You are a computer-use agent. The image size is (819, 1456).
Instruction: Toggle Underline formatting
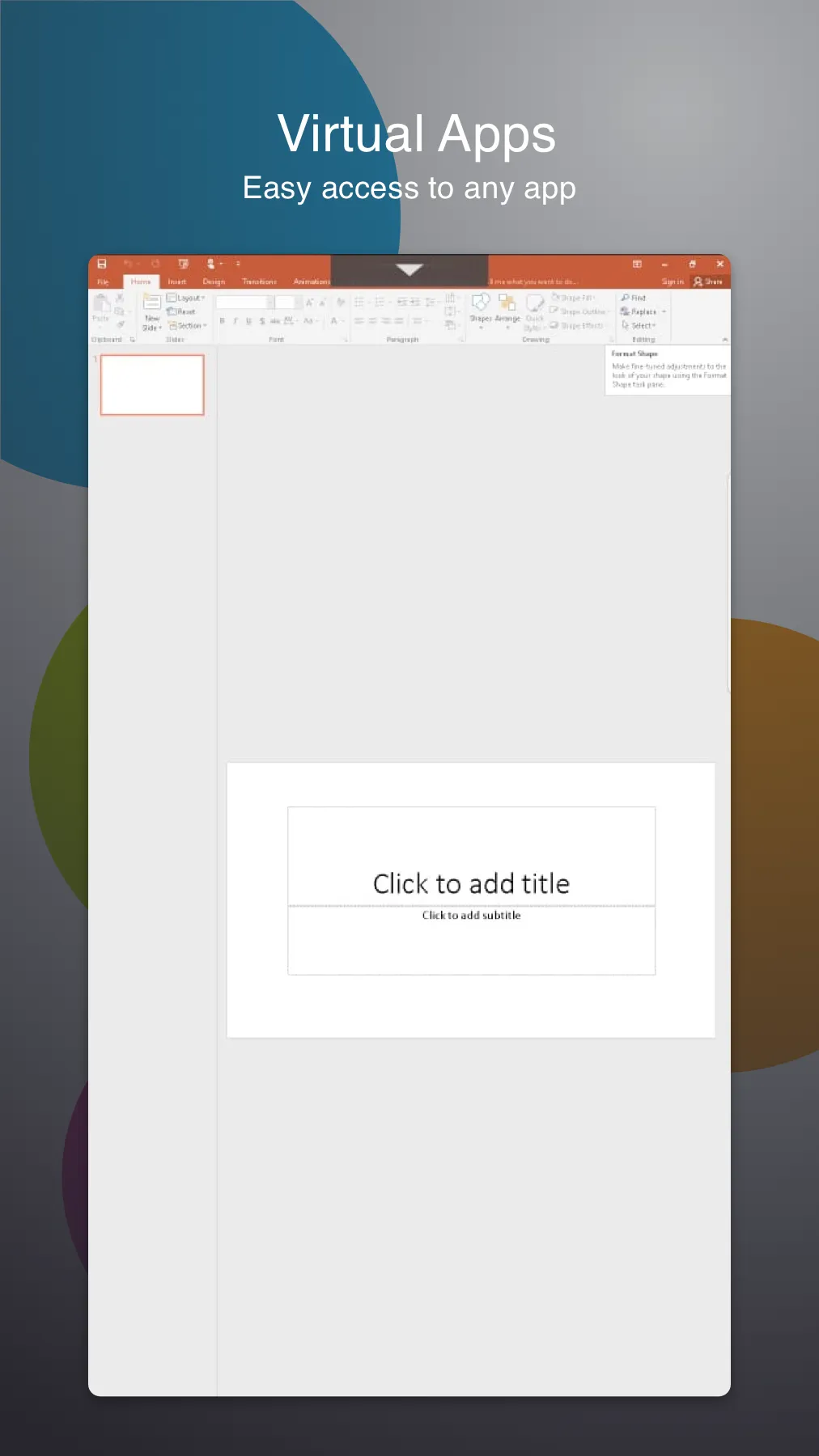248,321
